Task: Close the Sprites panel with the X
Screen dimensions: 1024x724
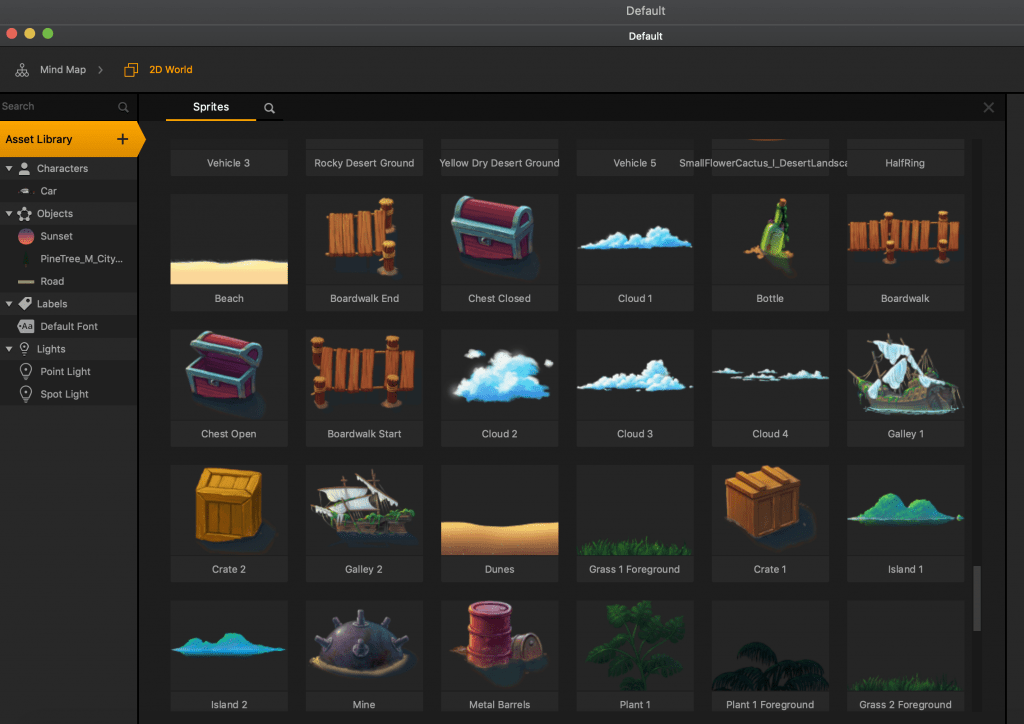Action: pos(988,107)
